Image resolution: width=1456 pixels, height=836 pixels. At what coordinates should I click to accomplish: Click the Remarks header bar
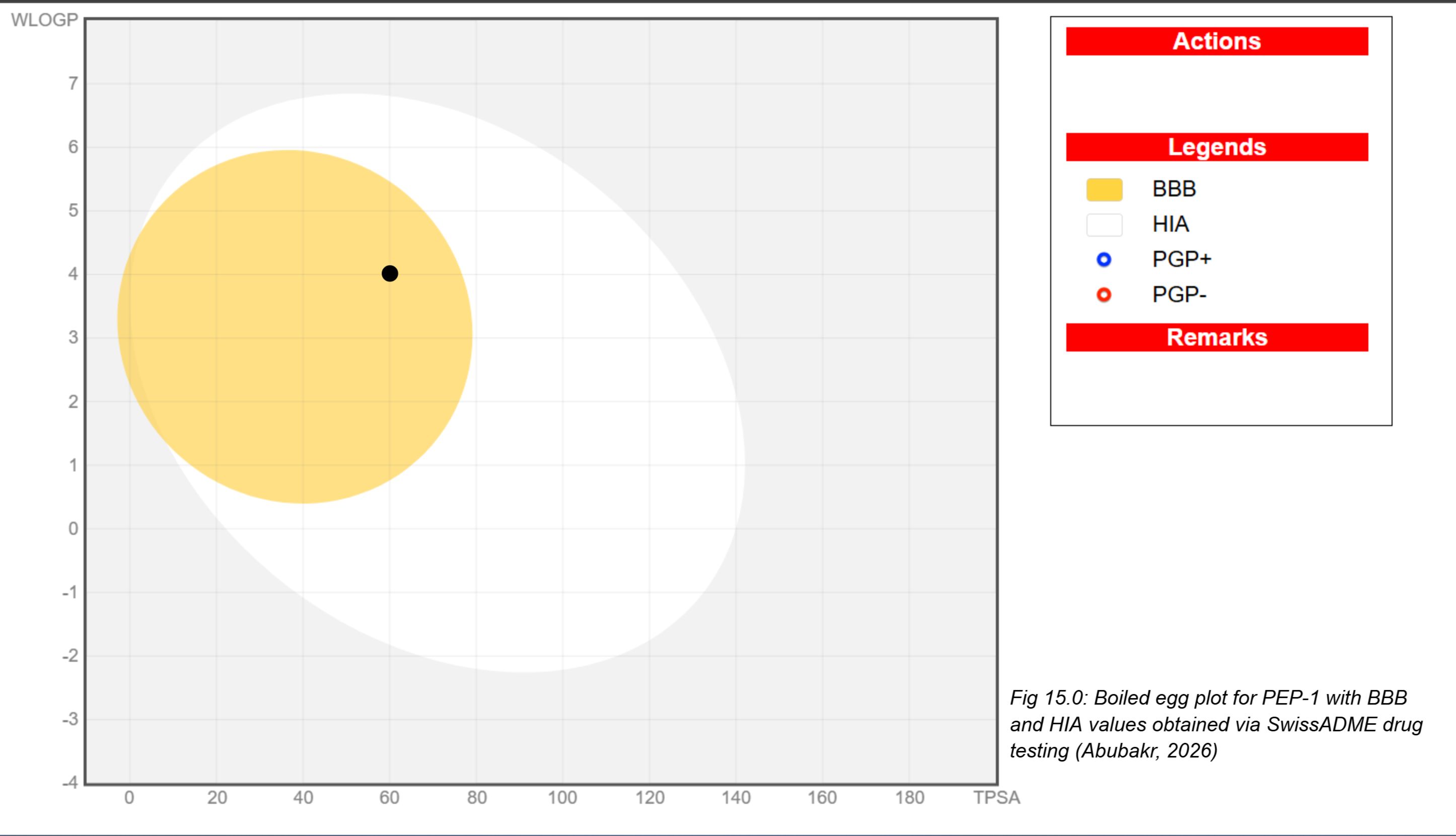pyautogui.click(x=1217, y=337)
